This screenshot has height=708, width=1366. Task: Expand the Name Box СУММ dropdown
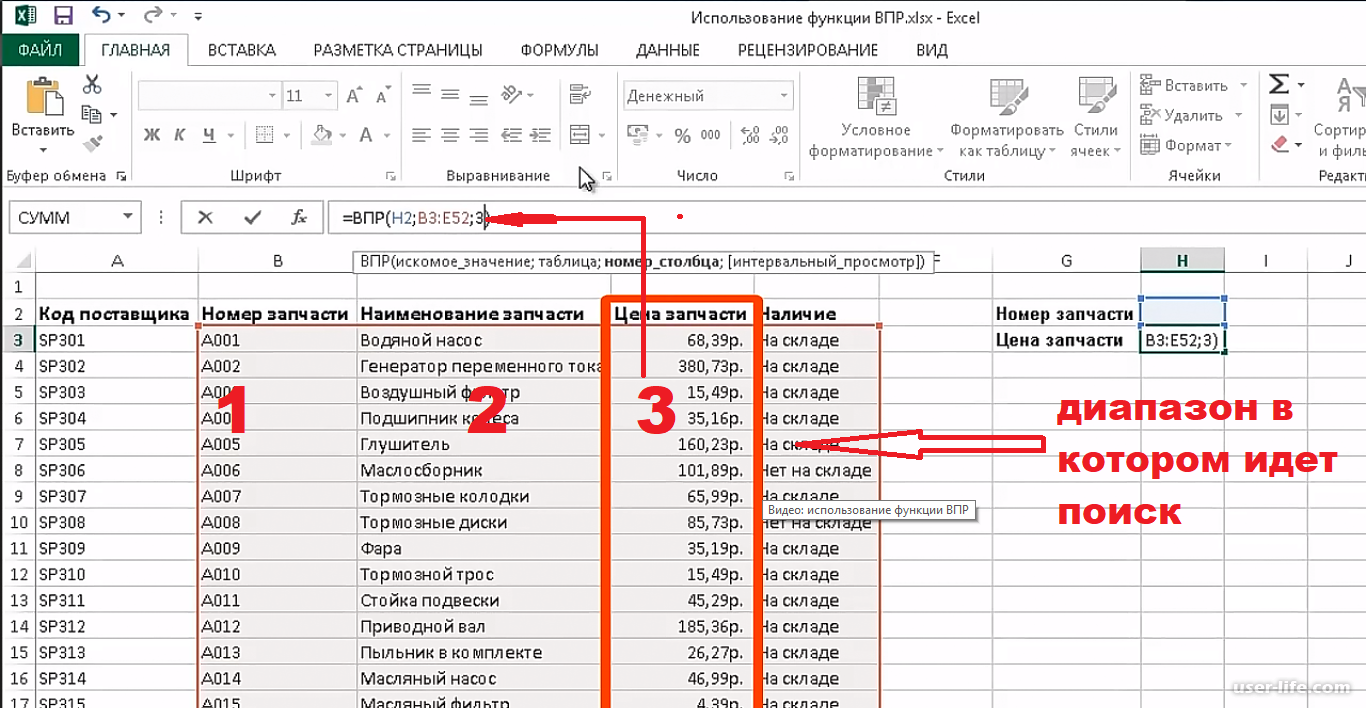[x=127, y=217]
